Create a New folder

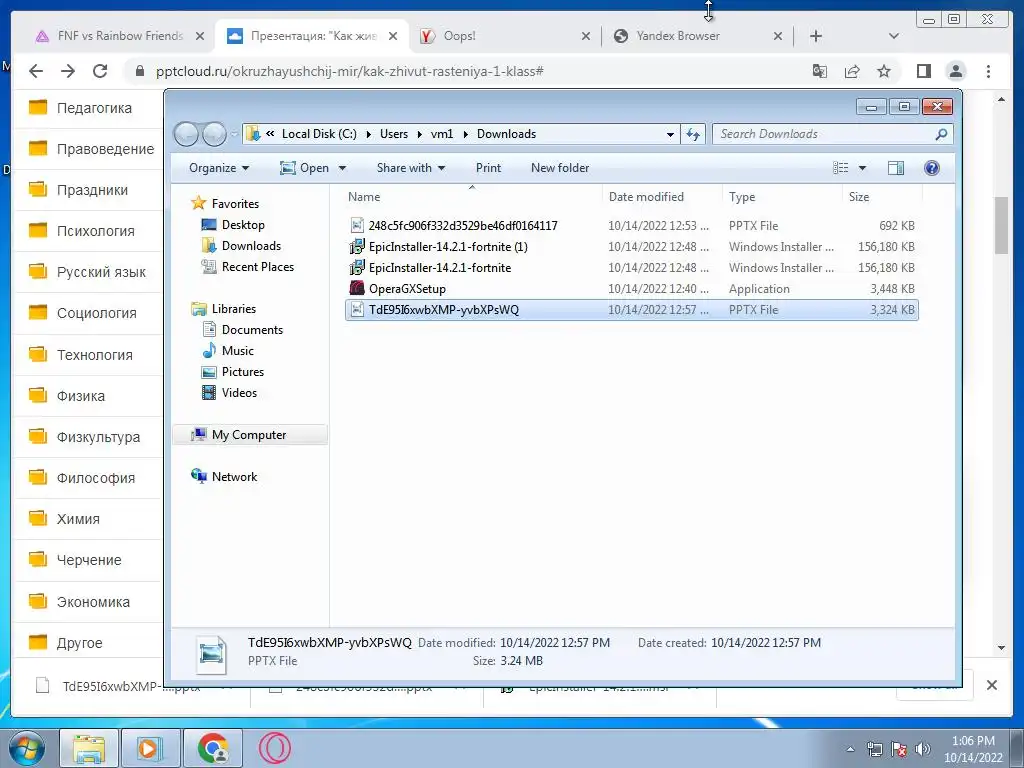tap(560, 168)
